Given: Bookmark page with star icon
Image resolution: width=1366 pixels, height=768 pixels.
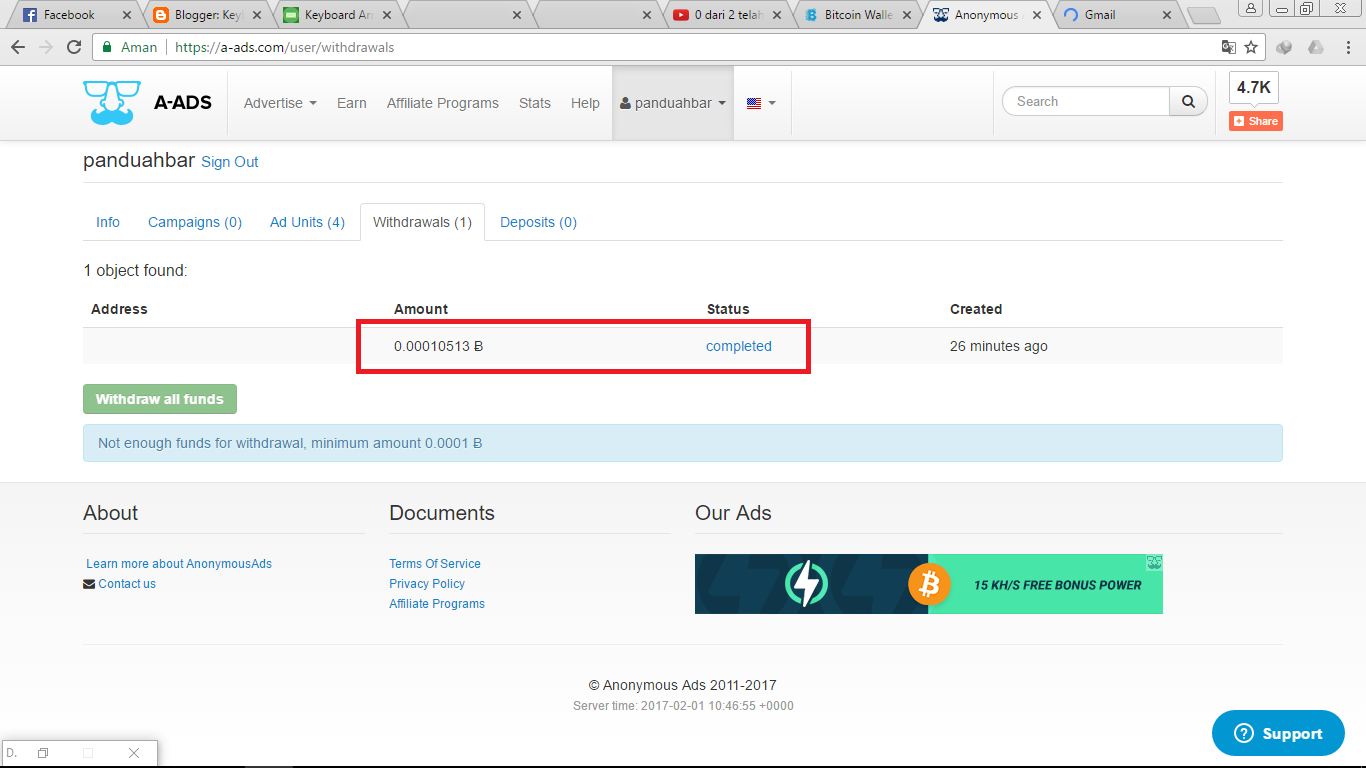Looking at the screenshot, I should pos(1250,47).
